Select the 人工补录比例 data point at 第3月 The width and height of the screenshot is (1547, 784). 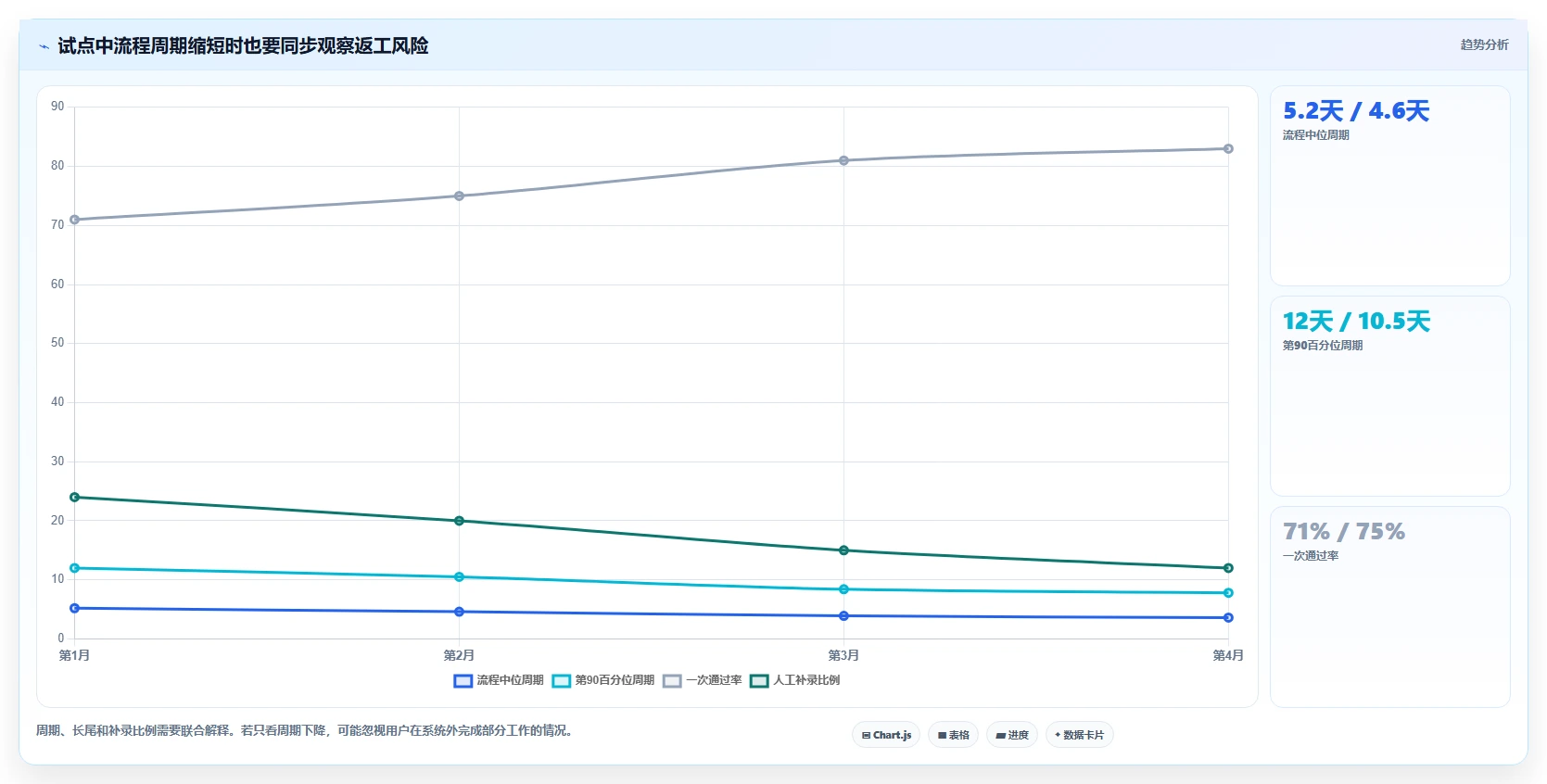pyautogui.click(x=843, y=550)
